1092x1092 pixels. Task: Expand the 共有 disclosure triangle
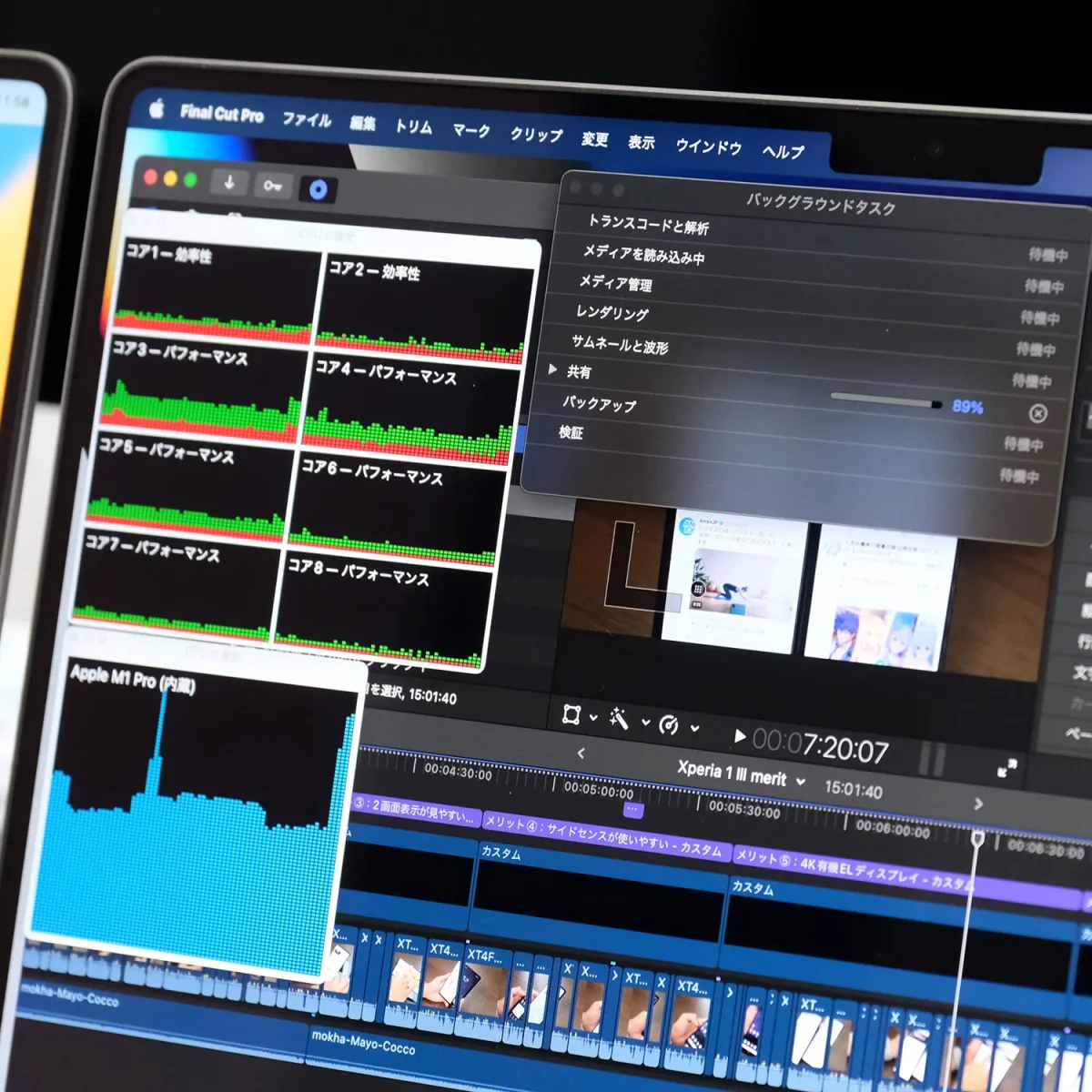(552, 369)
